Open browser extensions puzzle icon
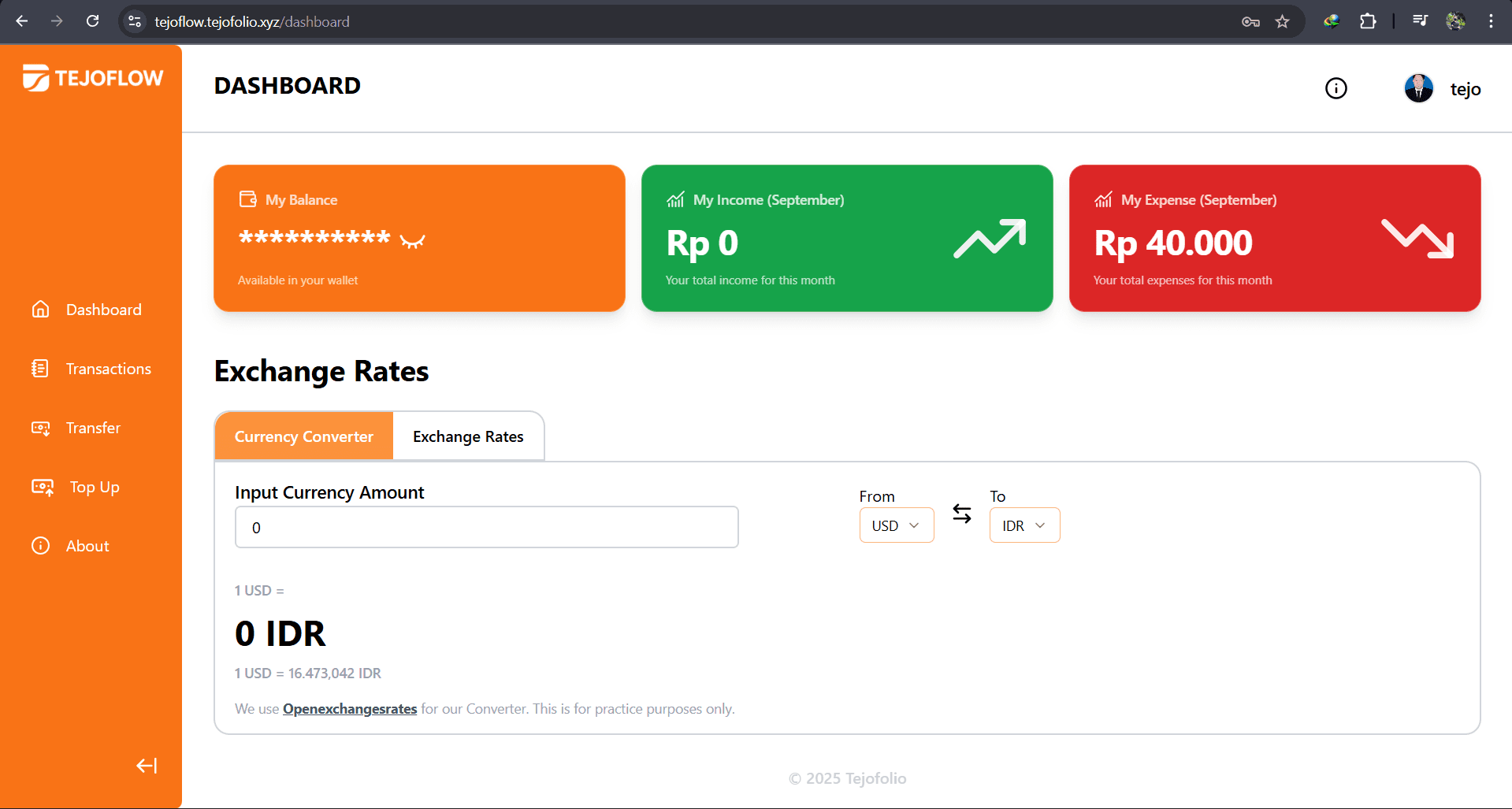This screenshot has width=1512, height=809. click(x=1368, y=21)
